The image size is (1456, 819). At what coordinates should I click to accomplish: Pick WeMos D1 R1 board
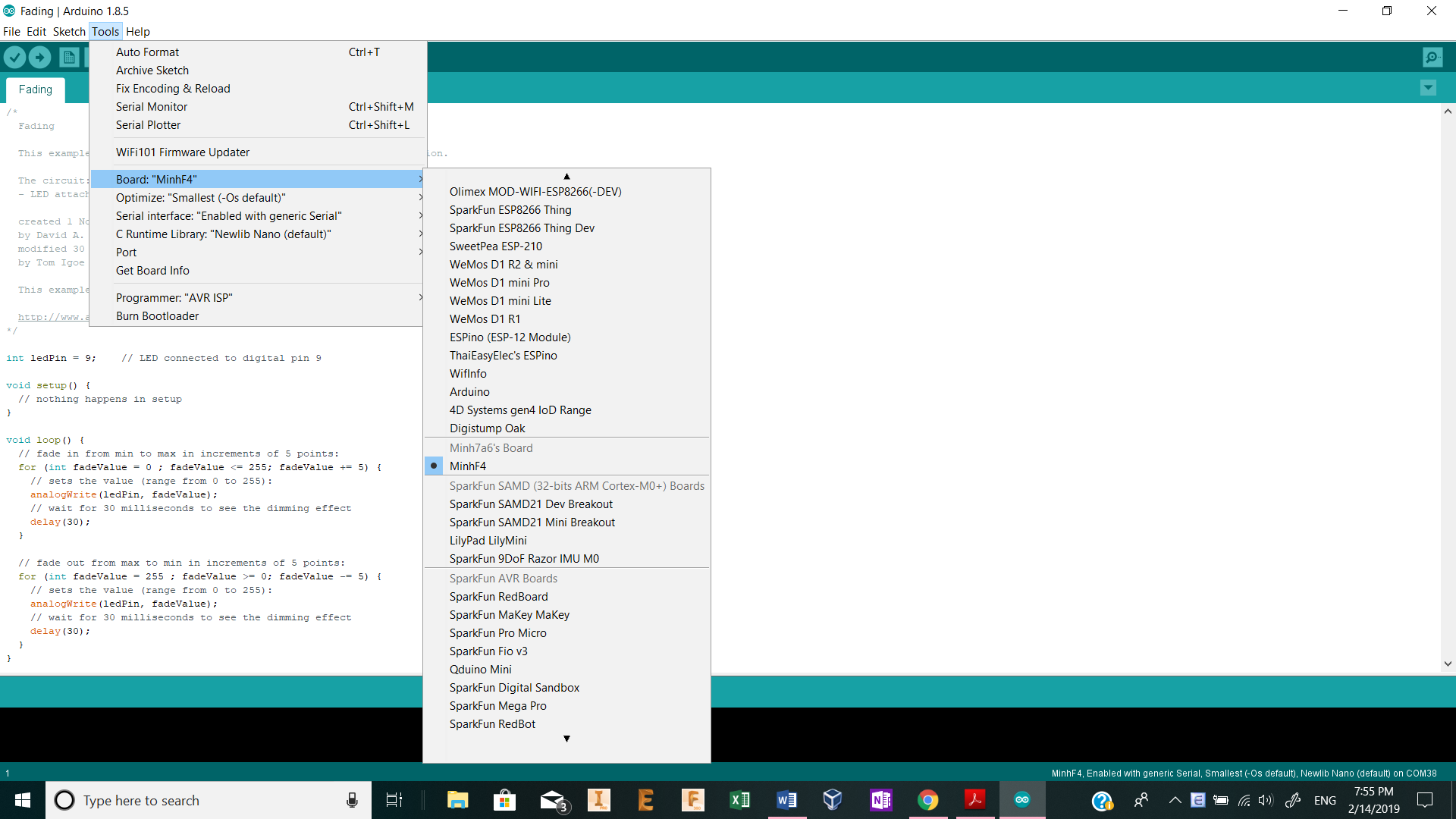[x=485, y=319]
